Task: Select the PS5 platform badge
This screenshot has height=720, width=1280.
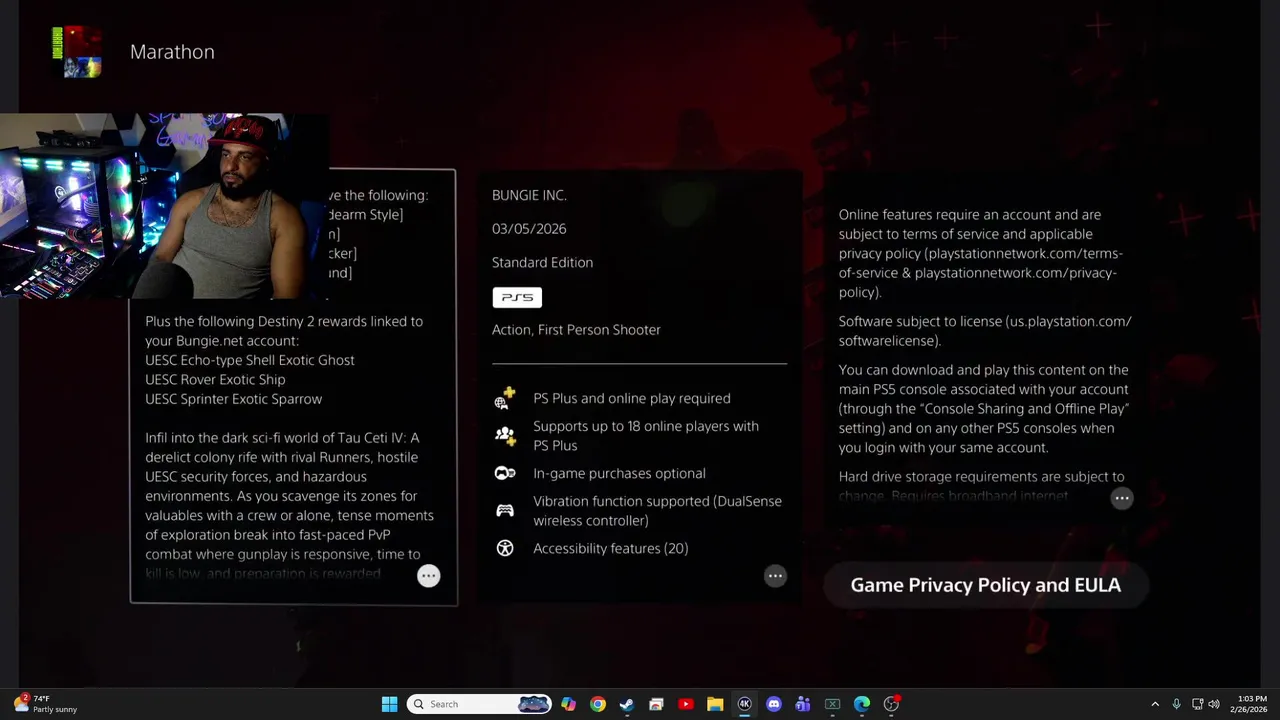Action: (x=517, y=297)
